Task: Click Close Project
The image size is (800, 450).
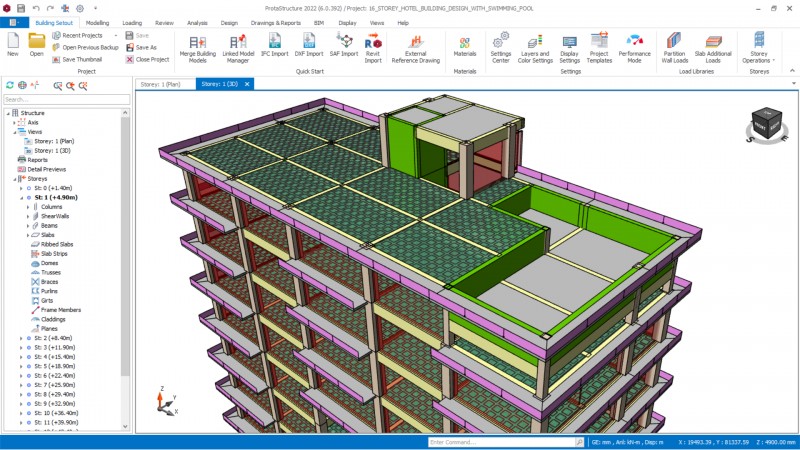Action: click(x=147, y=59)
